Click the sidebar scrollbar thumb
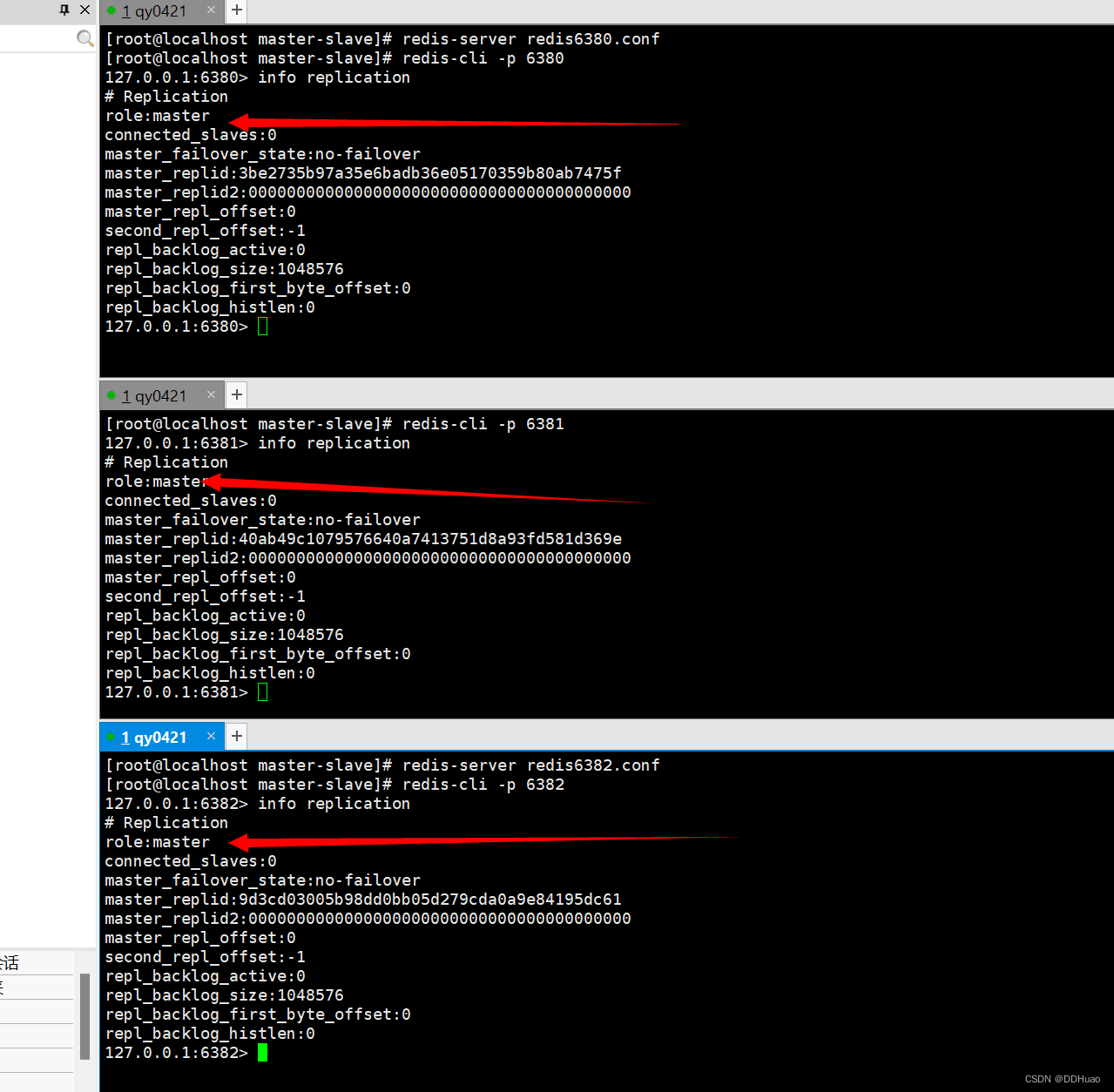 84,1017
